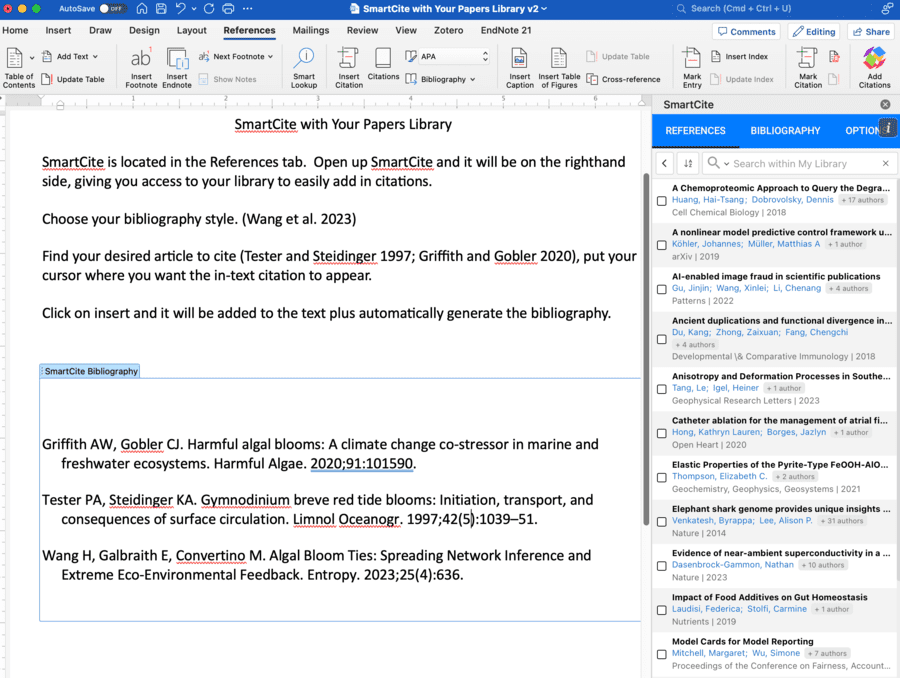Click the Redo arrow icon
Viewport: 900px width, 678px height.
(x=209, y=9)
